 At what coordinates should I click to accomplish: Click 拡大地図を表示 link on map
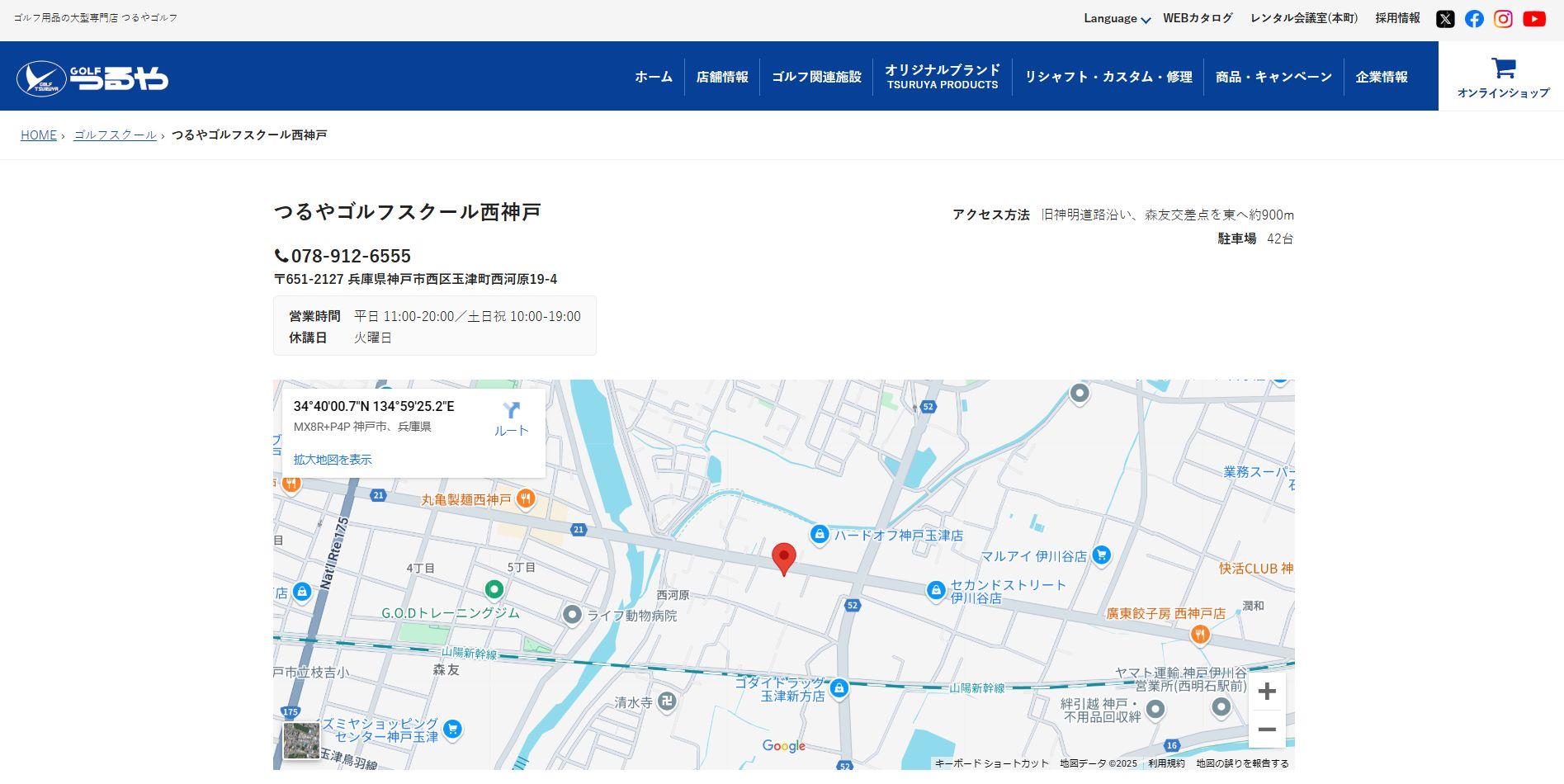pyautogui.click(x=333, y=460)
